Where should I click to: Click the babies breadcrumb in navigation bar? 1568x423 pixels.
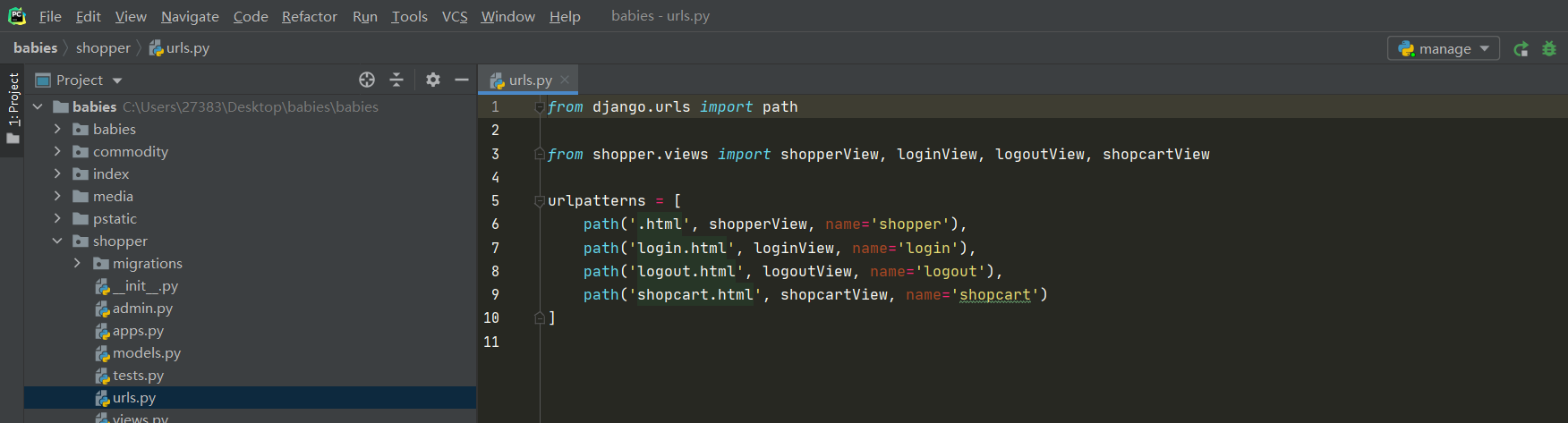click(x=36, y=48)
